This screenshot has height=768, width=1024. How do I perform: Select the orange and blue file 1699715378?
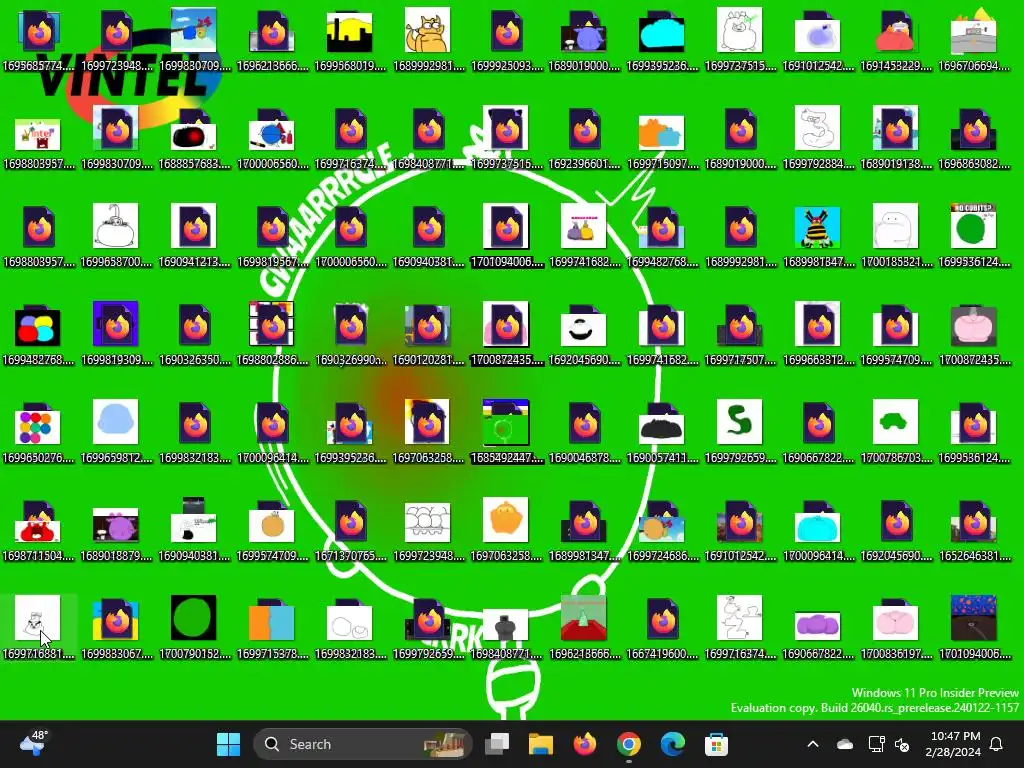click(x=272, y=626)
